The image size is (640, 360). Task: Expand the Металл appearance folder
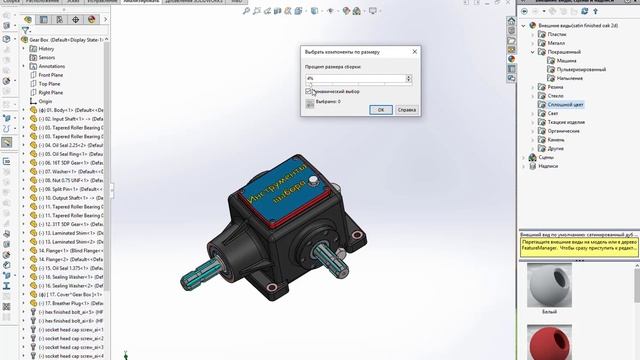coord(532,43)
